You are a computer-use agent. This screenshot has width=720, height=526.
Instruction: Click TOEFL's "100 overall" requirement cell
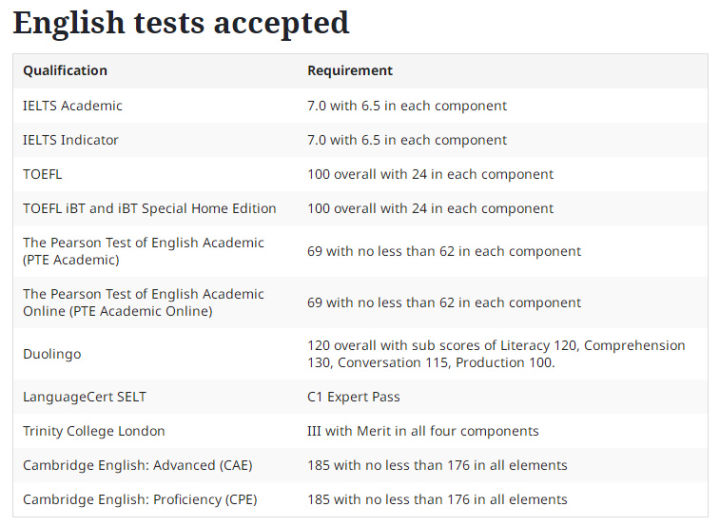click(x=430, y=174)
